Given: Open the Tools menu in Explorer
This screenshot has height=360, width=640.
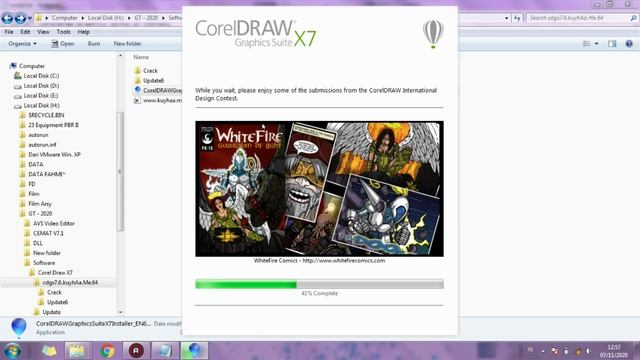Looking at the screenshot, I should [63, 32].
